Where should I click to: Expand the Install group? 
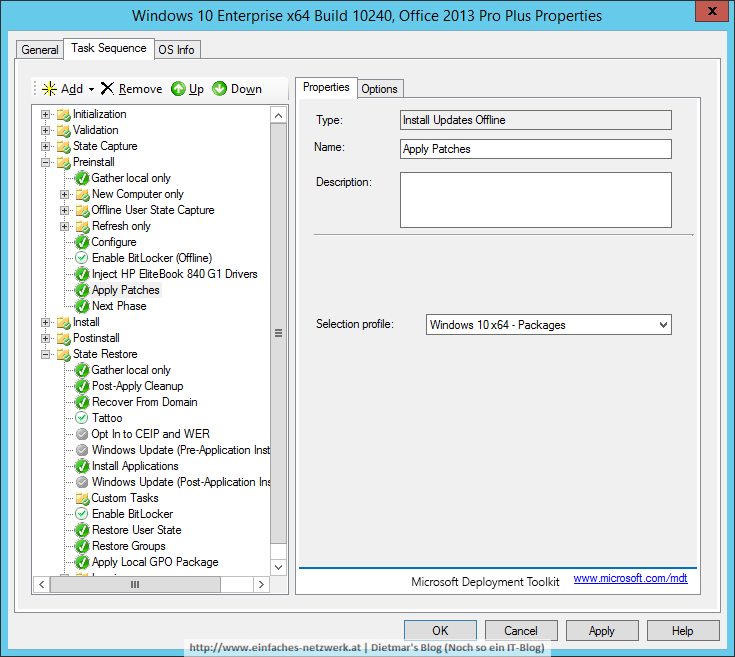click(x=45, y=322)
